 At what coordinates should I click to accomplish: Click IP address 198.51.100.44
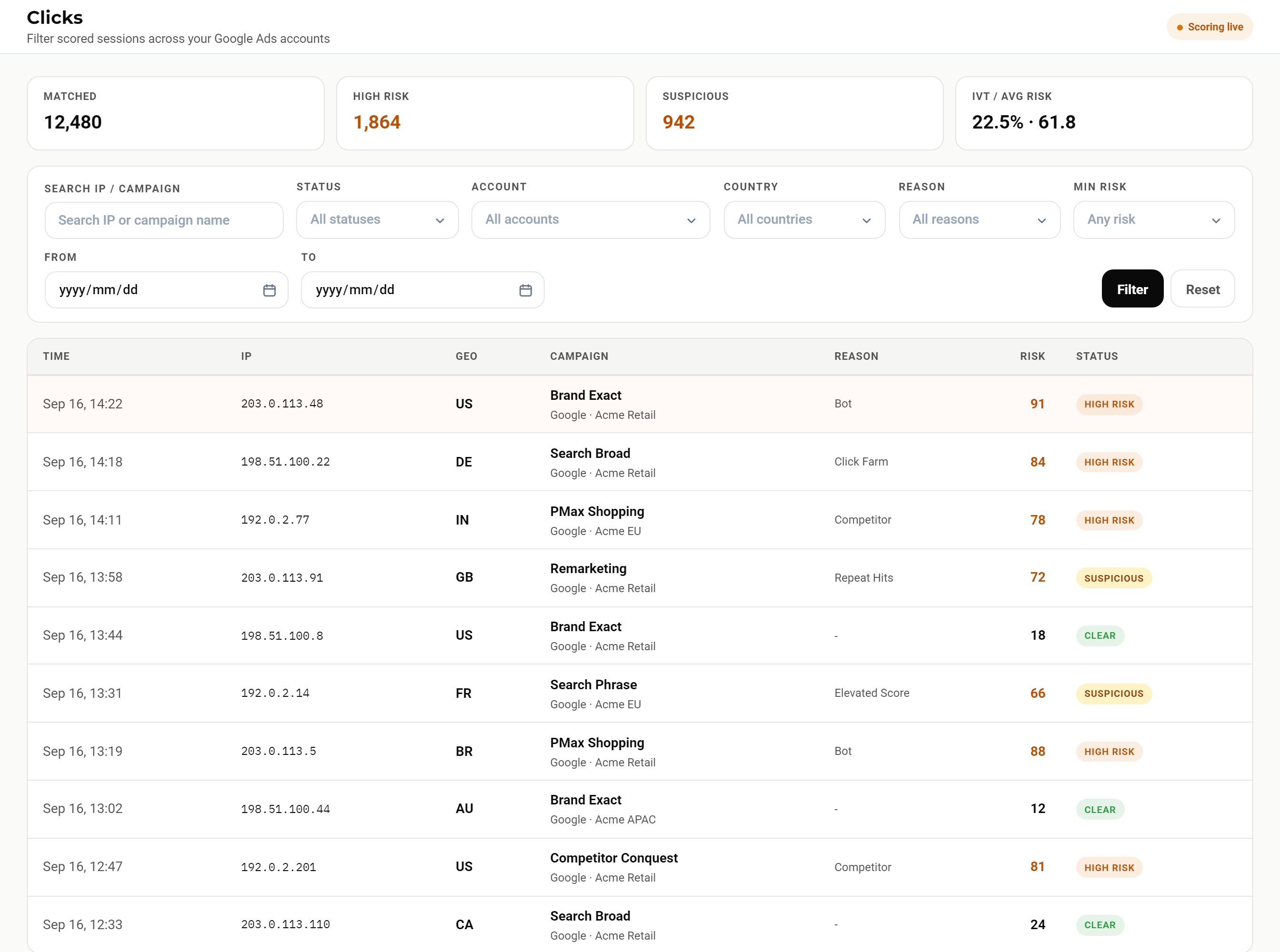pyautogui.click(x=285, y=809)
